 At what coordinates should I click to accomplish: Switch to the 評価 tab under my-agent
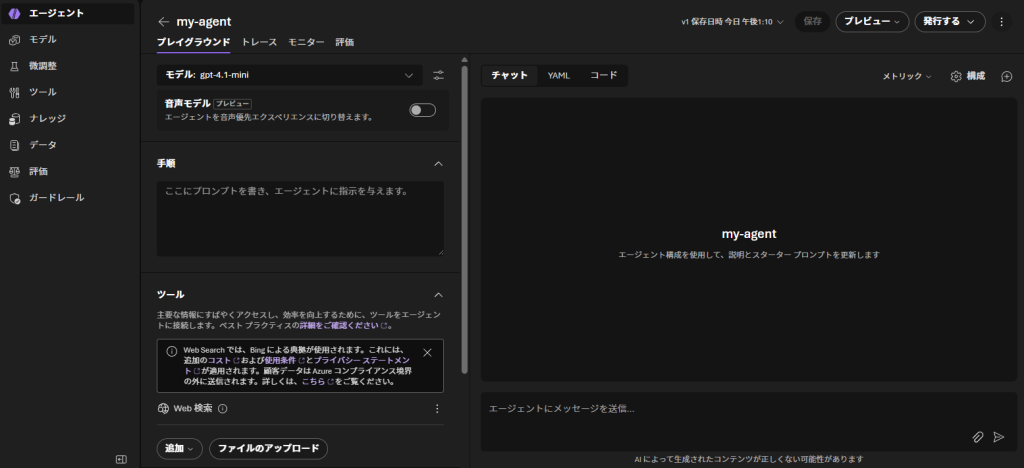[x=345, y=42]
